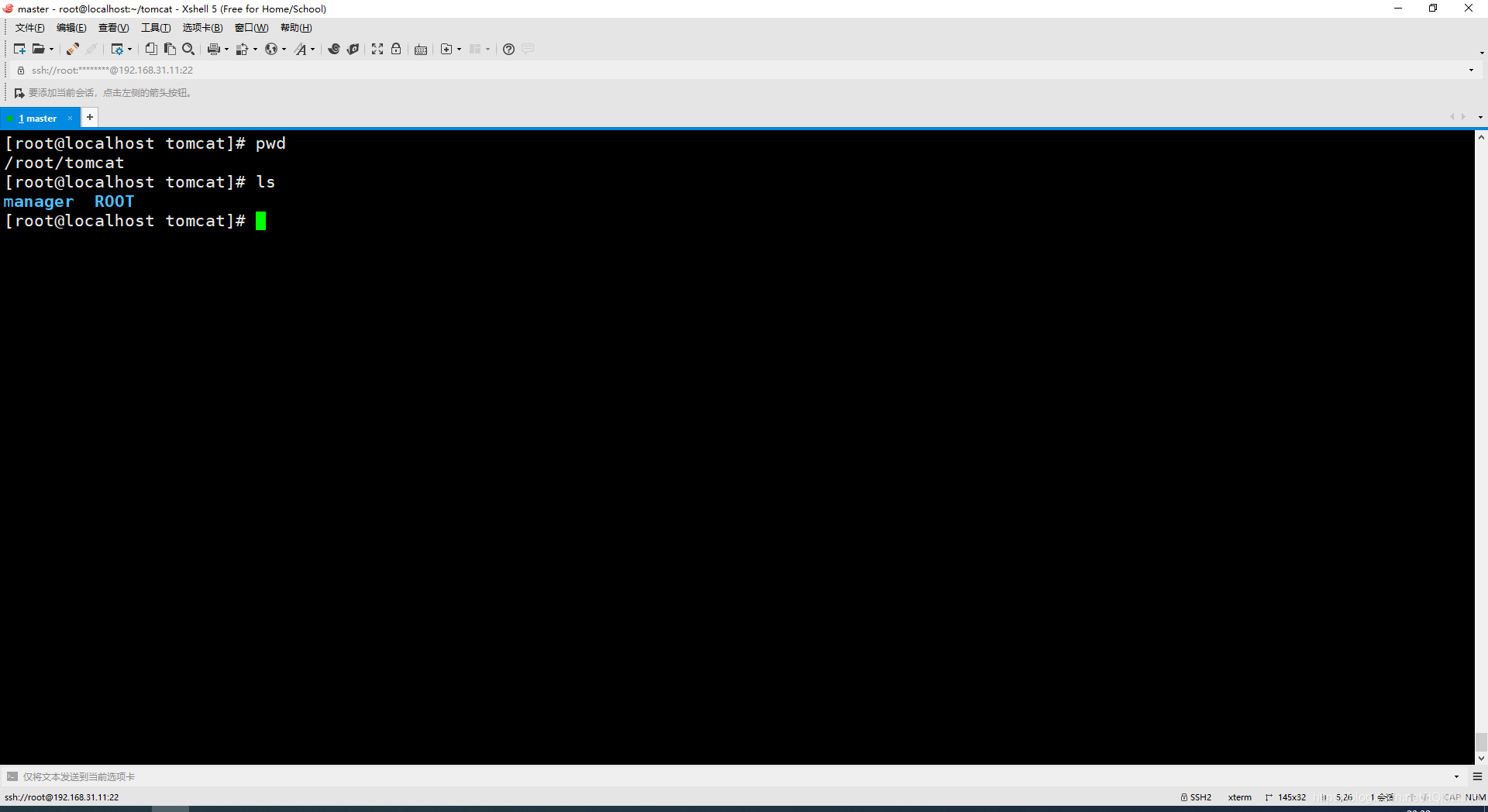Expand the New tab dropdown arrow
The width and height of the screenshot is (1488, 812).
[459, 49]
